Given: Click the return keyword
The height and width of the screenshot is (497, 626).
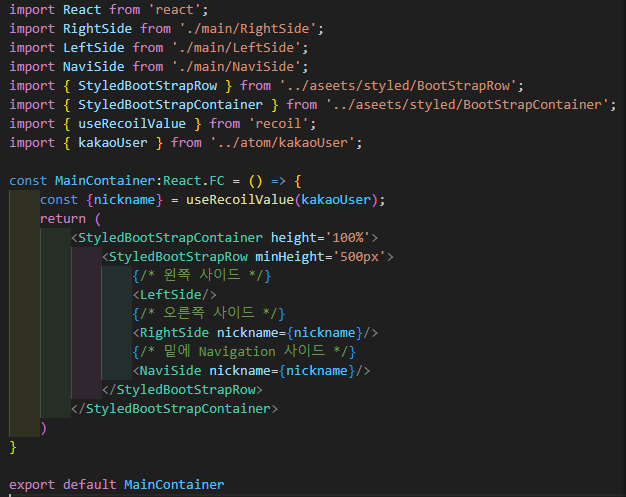Looking at the screenshot, I should [x=63, y=219].
